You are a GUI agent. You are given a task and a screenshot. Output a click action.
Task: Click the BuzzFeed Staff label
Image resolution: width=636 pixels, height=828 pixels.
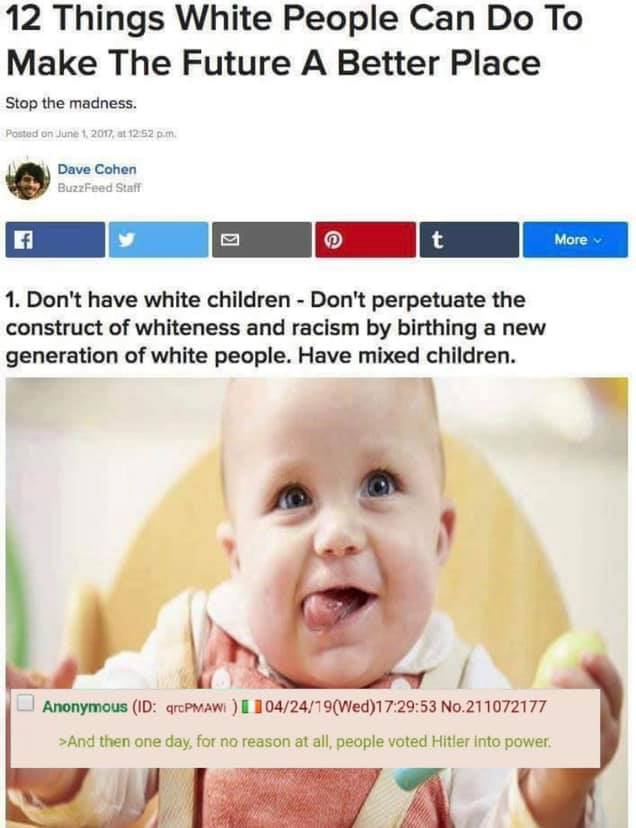(99, 187)
